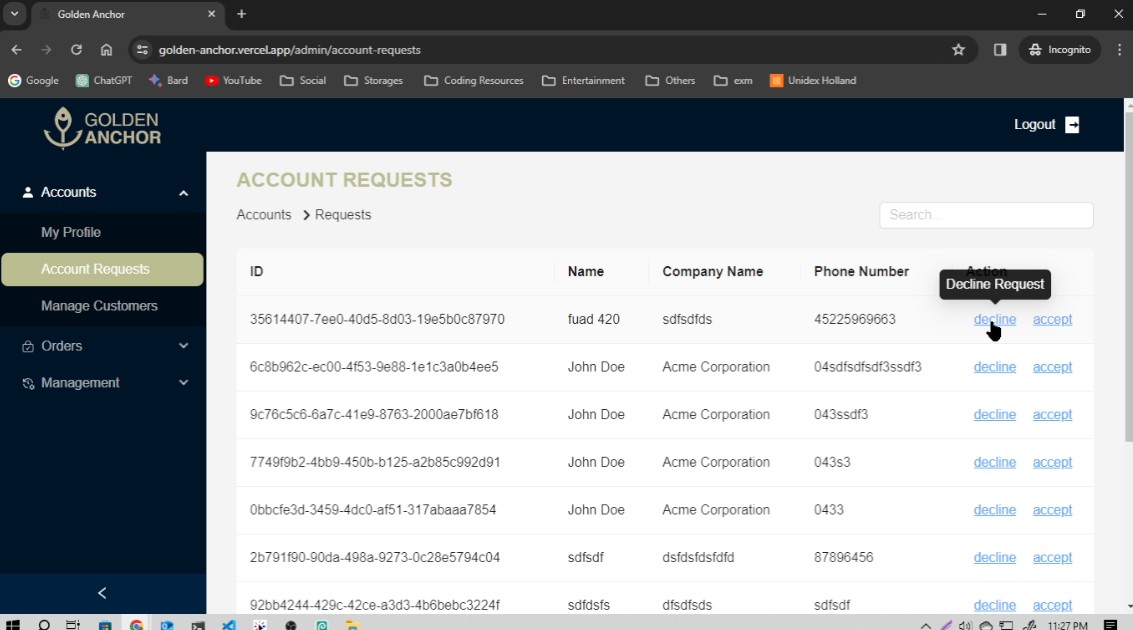Image resolution: width=1133 pixels, height=630 pixels.
Task: Open the Coding Resources bookmarks folder
Action: 474,80
